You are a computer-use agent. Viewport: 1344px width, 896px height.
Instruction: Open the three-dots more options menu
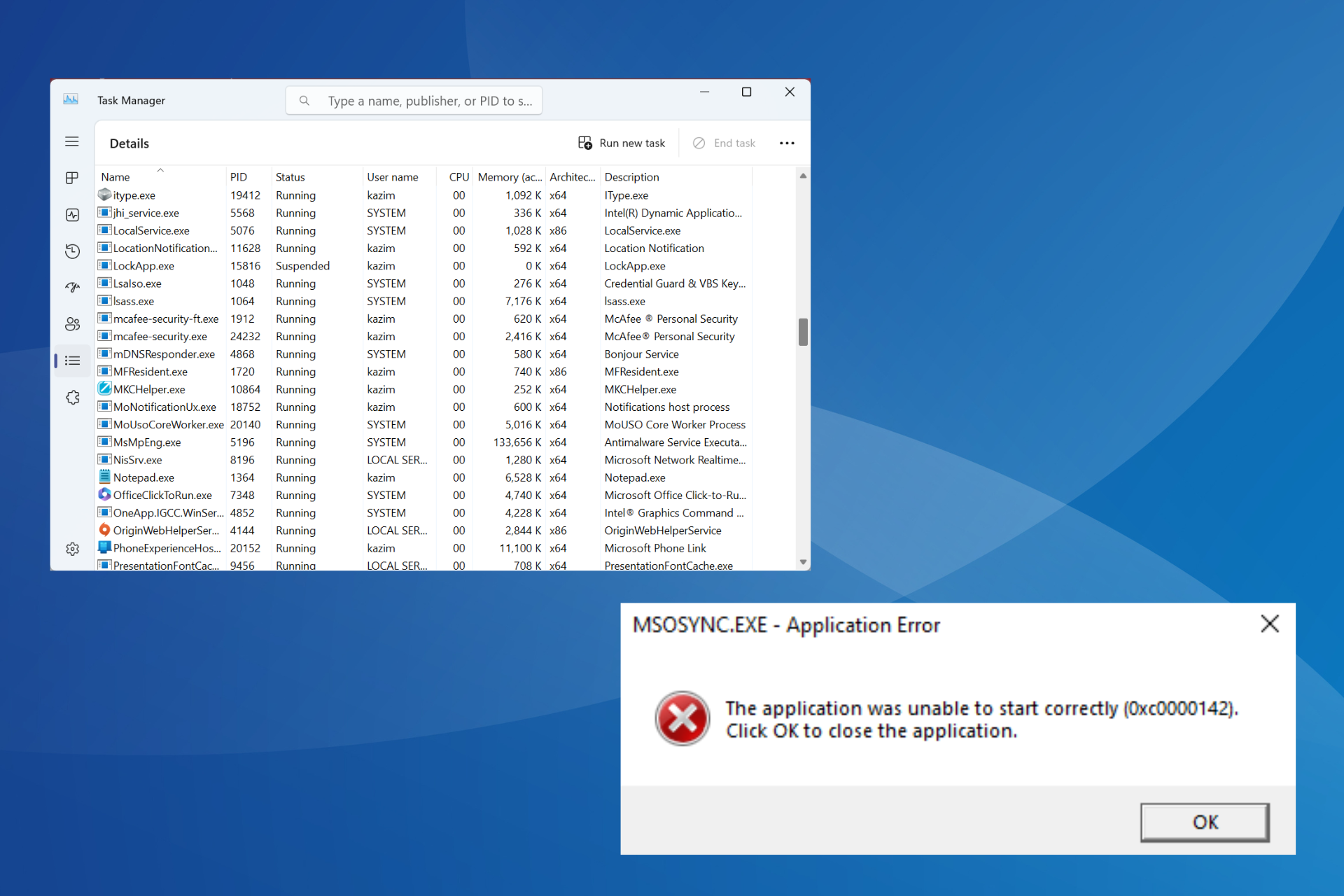point(787,143)
